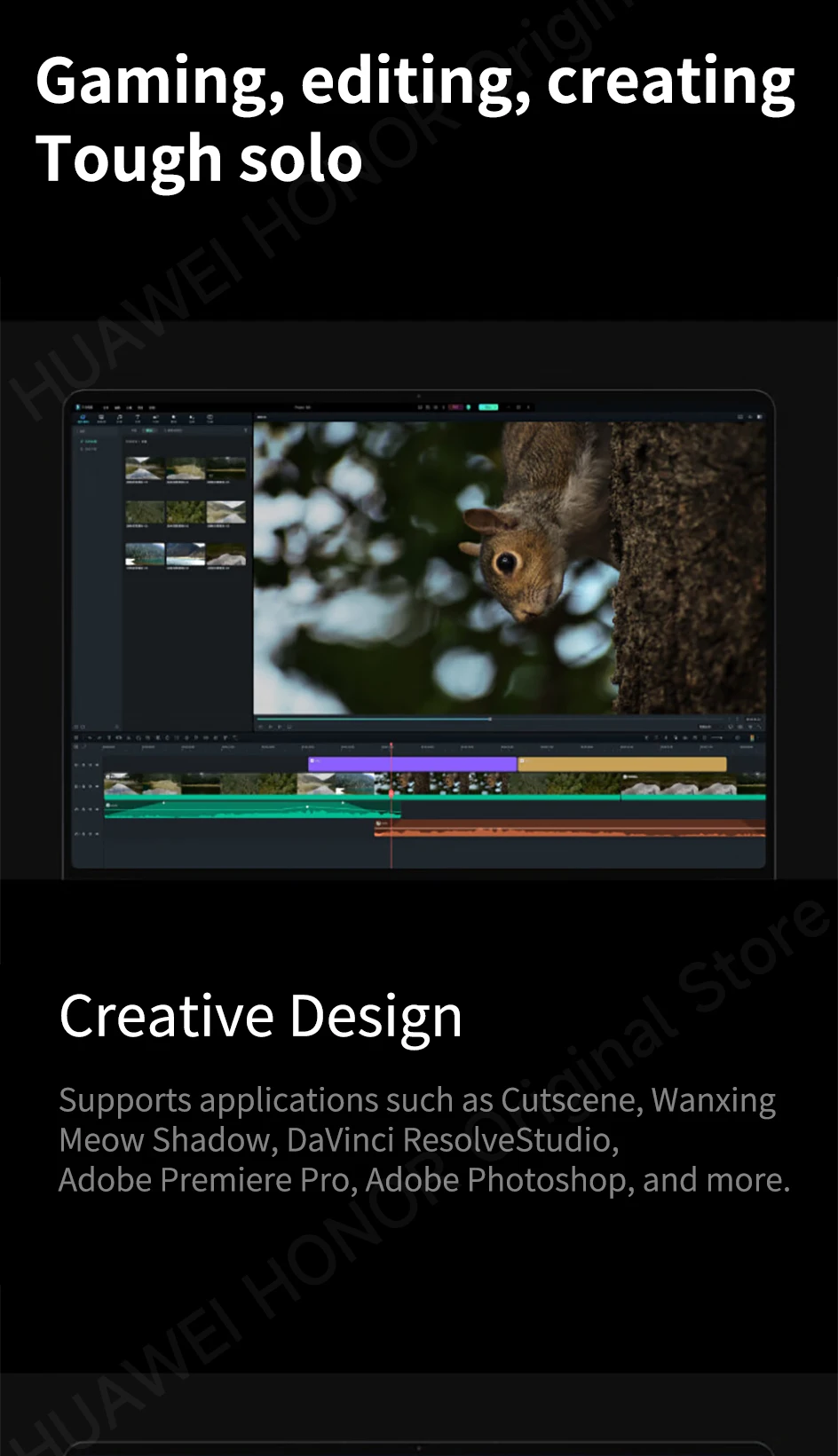Click the play button below the preview

[x=271, y=726]
